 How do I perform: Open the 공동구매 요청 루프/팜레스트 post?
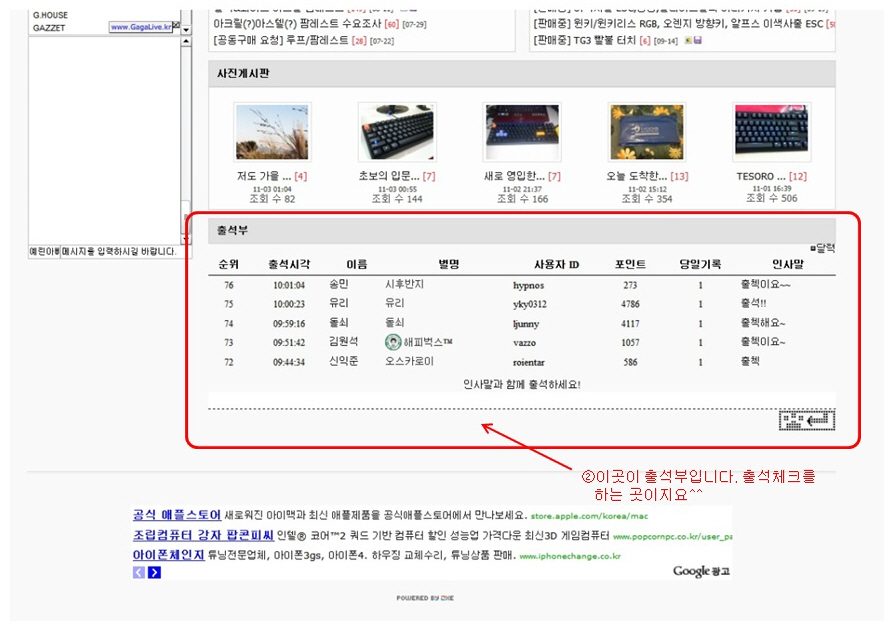coord(281,40)
